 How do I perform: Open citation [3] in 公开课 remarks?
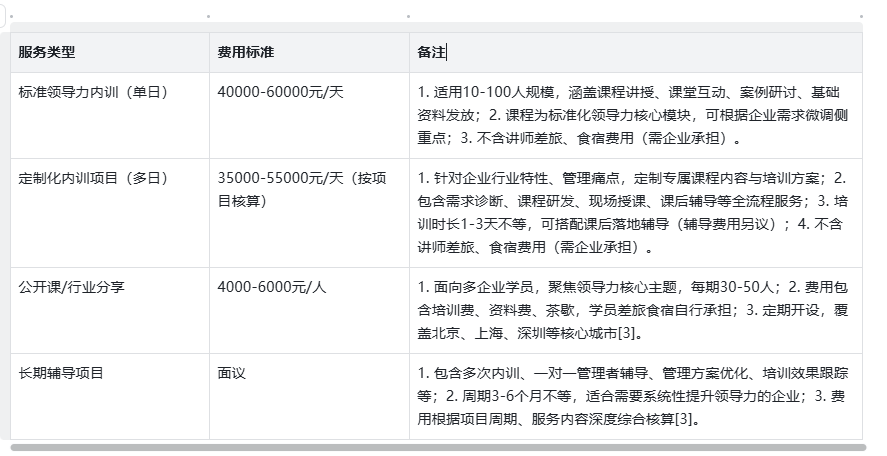(620, 333)
